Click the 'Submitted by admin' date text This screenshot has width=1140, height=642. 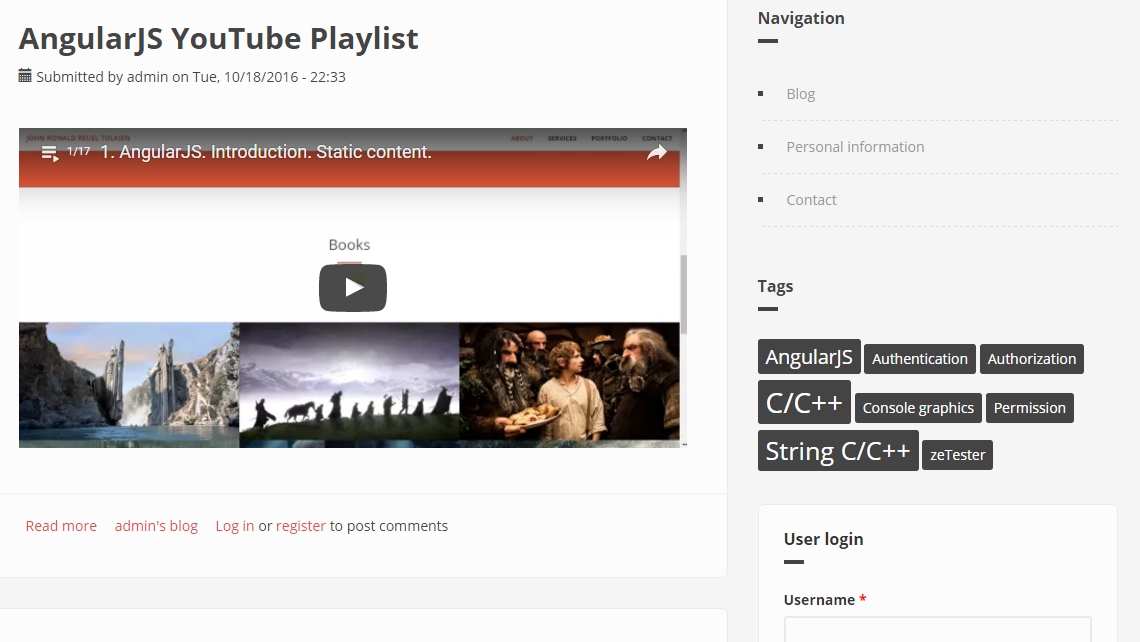pos(190,77)
